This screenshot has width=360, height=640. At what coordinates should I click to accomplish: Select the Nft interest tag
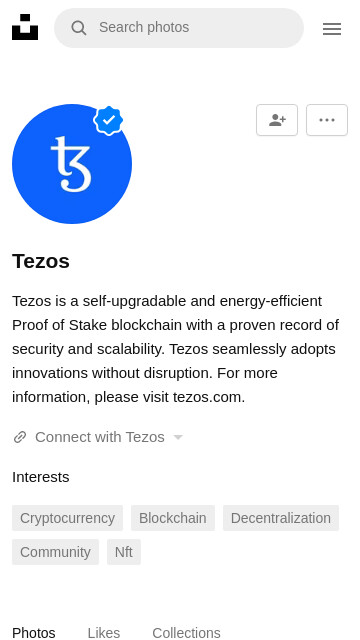coord(124,552)
